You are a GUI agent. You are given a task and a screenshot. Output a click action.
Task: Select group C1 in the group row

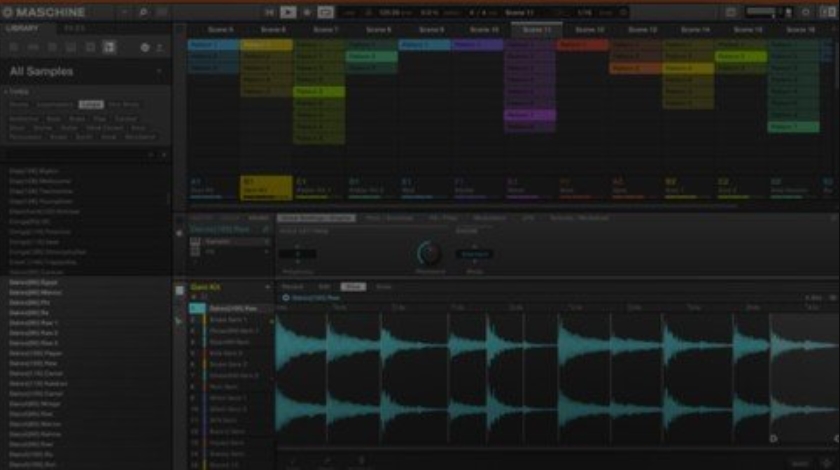pos(319,188)
